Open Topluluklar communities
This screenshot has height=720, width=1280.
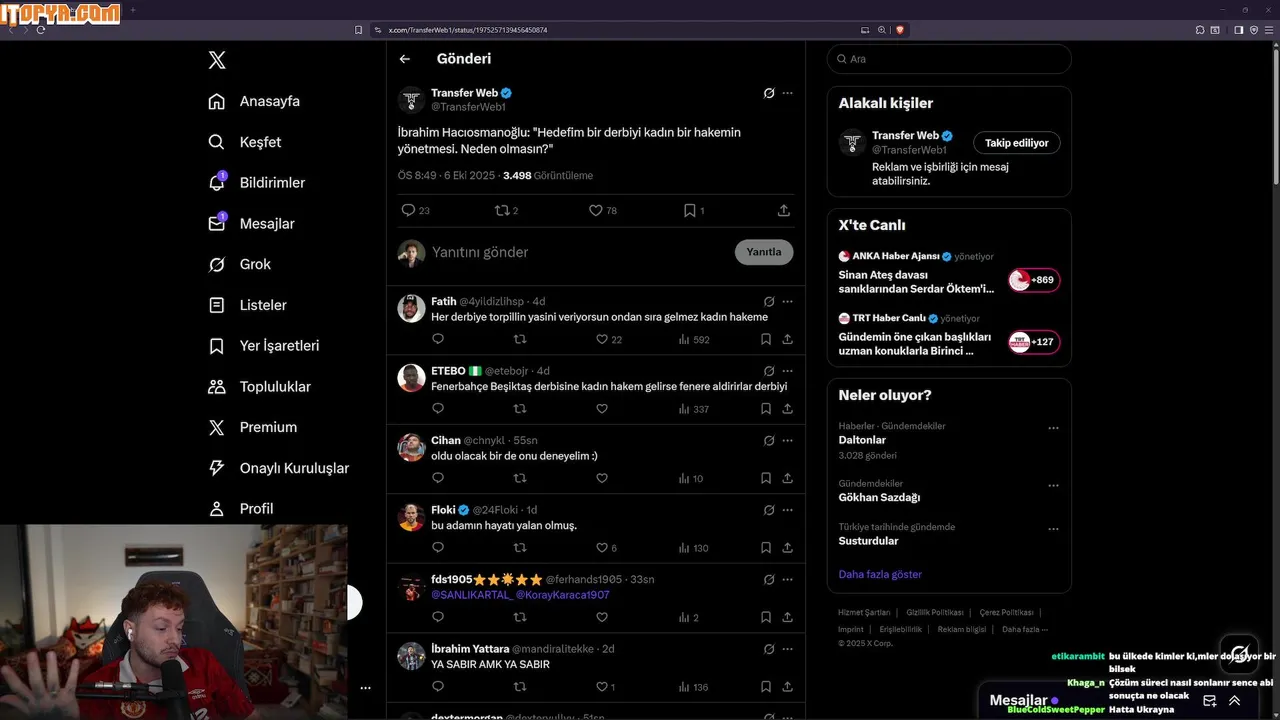pos(259,386)
